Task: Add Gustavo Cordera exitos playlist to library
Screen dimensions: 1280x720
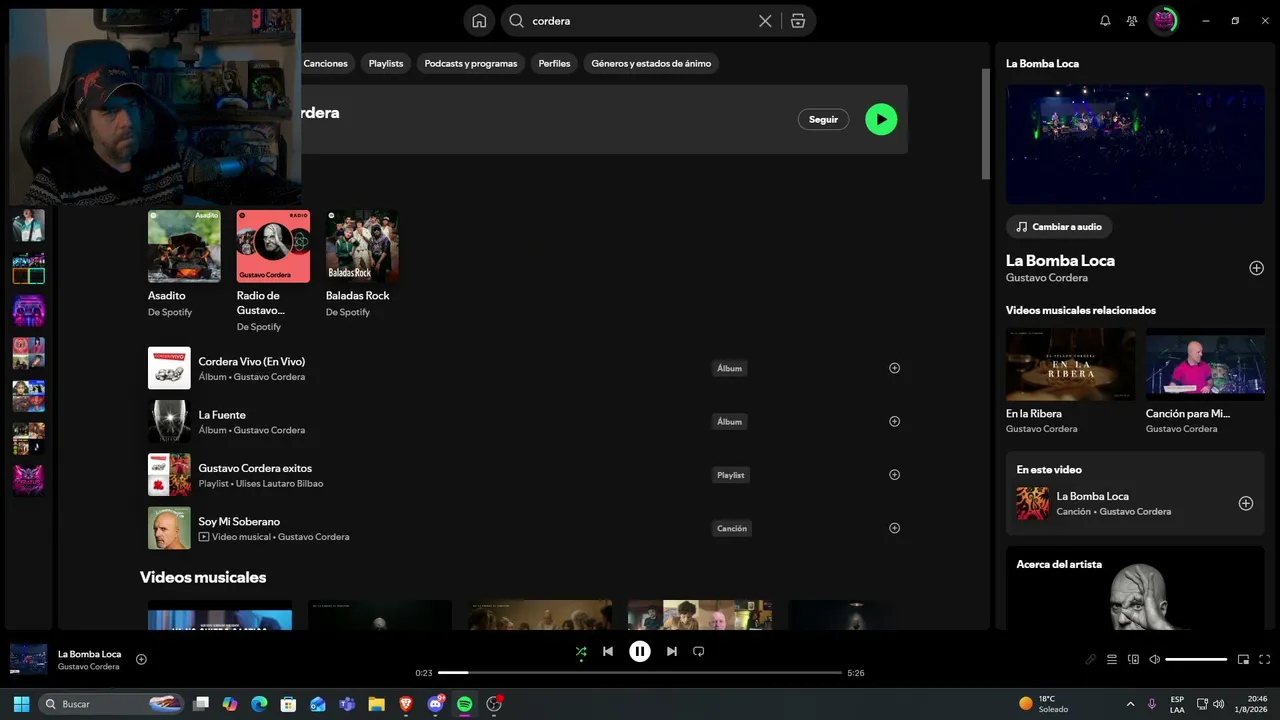Action: [895, 475]
